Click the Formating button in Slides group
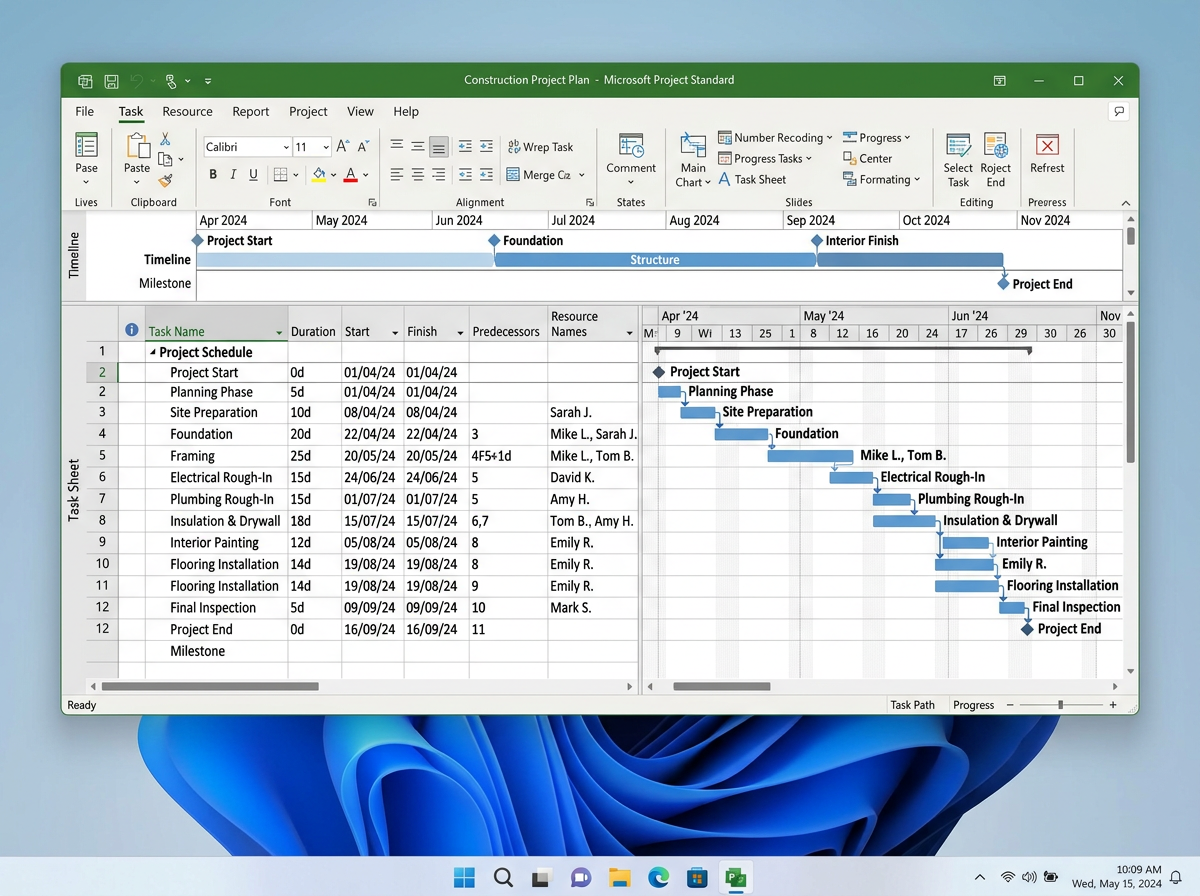This screenshot has width=1200, height=896. pyautogui.click(x=881, y=180)
